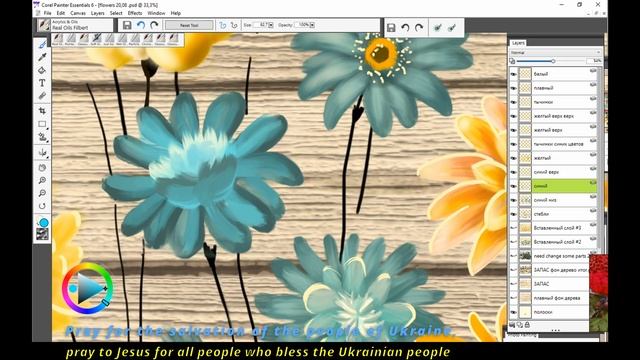The width and height of the screenshot is (640, 360).
Task: Open the Select menu
Action: [x=116, y=13]
